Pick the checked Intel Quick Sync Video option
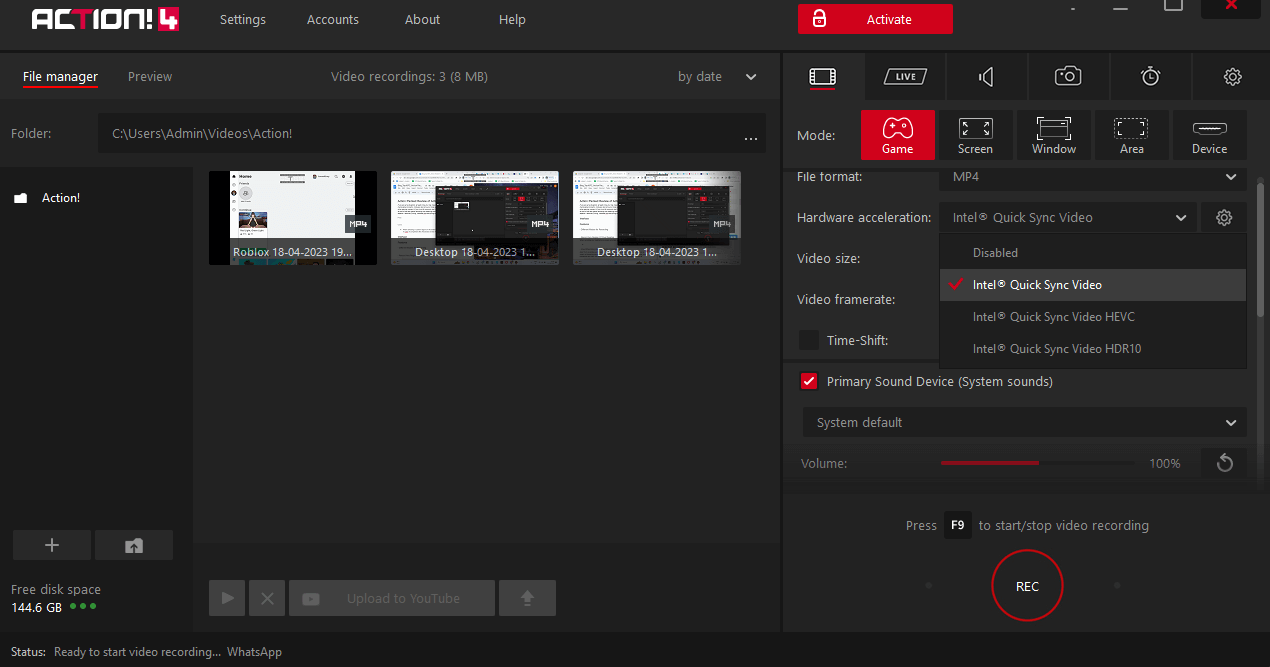 pyautogui.click(x=1093, y=285)
